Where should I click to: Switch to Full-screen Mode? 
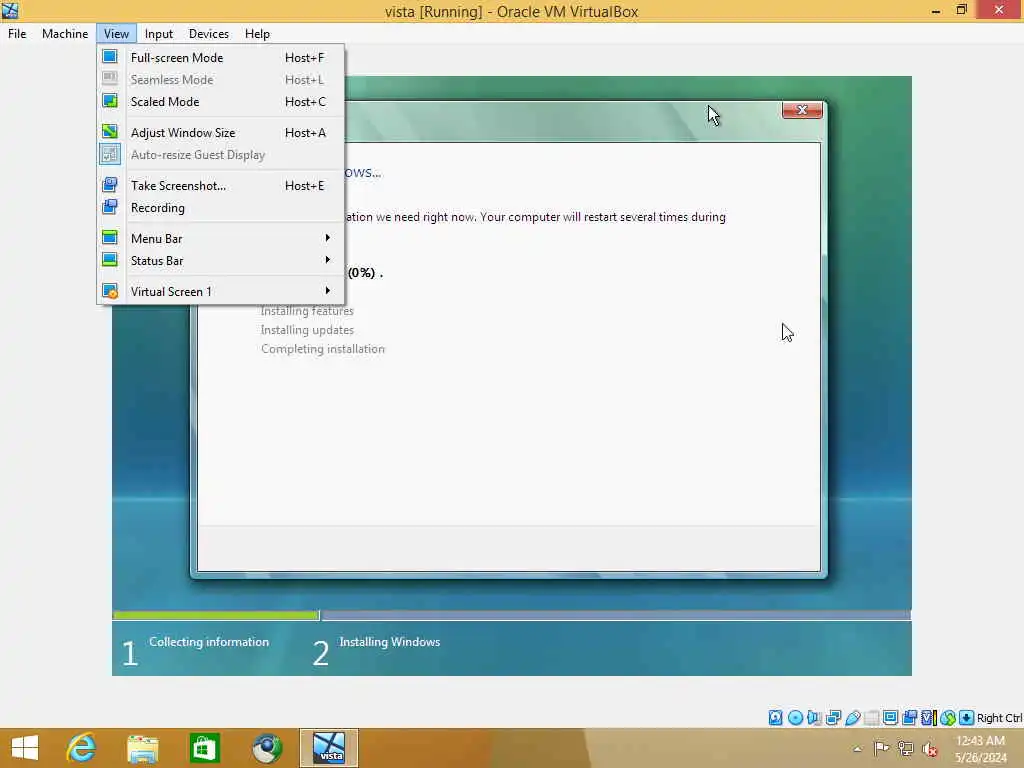(221, 57)
